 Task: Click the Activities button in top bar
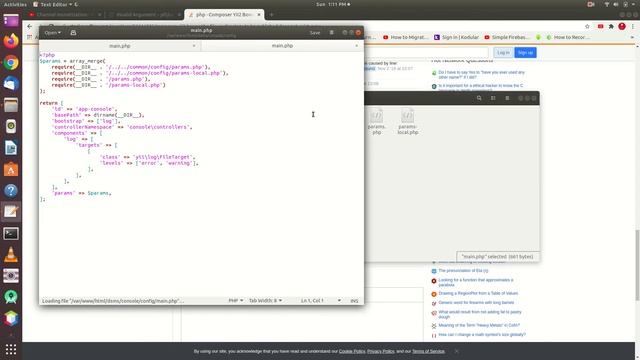pyautogui.click(x=15, y=4)
